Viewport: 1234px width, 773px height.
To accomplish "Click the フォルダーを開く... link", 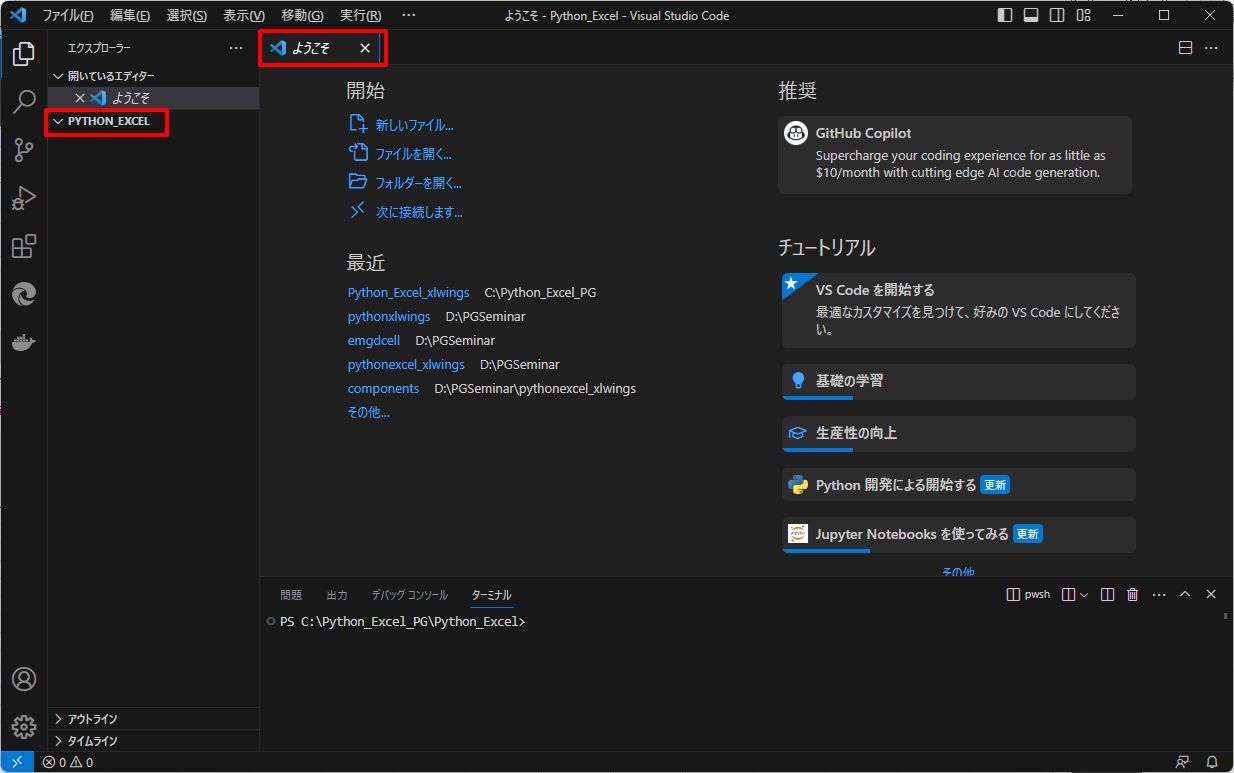I will pyautogui.click(x=405, y=183).
